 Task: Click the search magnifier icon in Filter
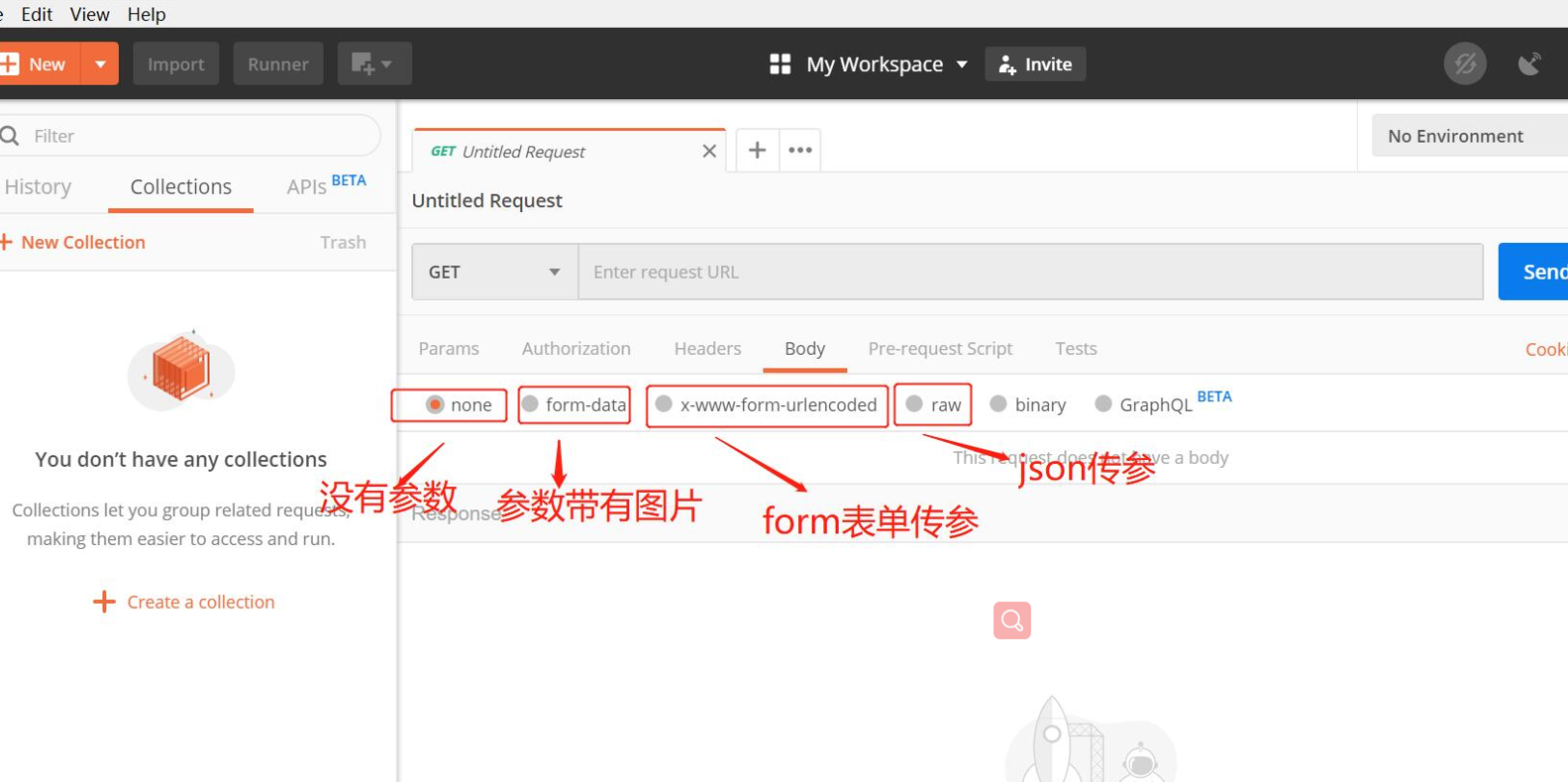point(11,136)
